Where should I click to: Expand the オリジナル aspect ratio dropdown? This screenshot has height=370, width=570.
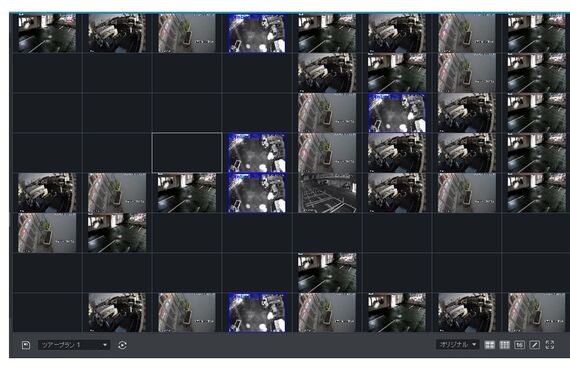(457, 345)
